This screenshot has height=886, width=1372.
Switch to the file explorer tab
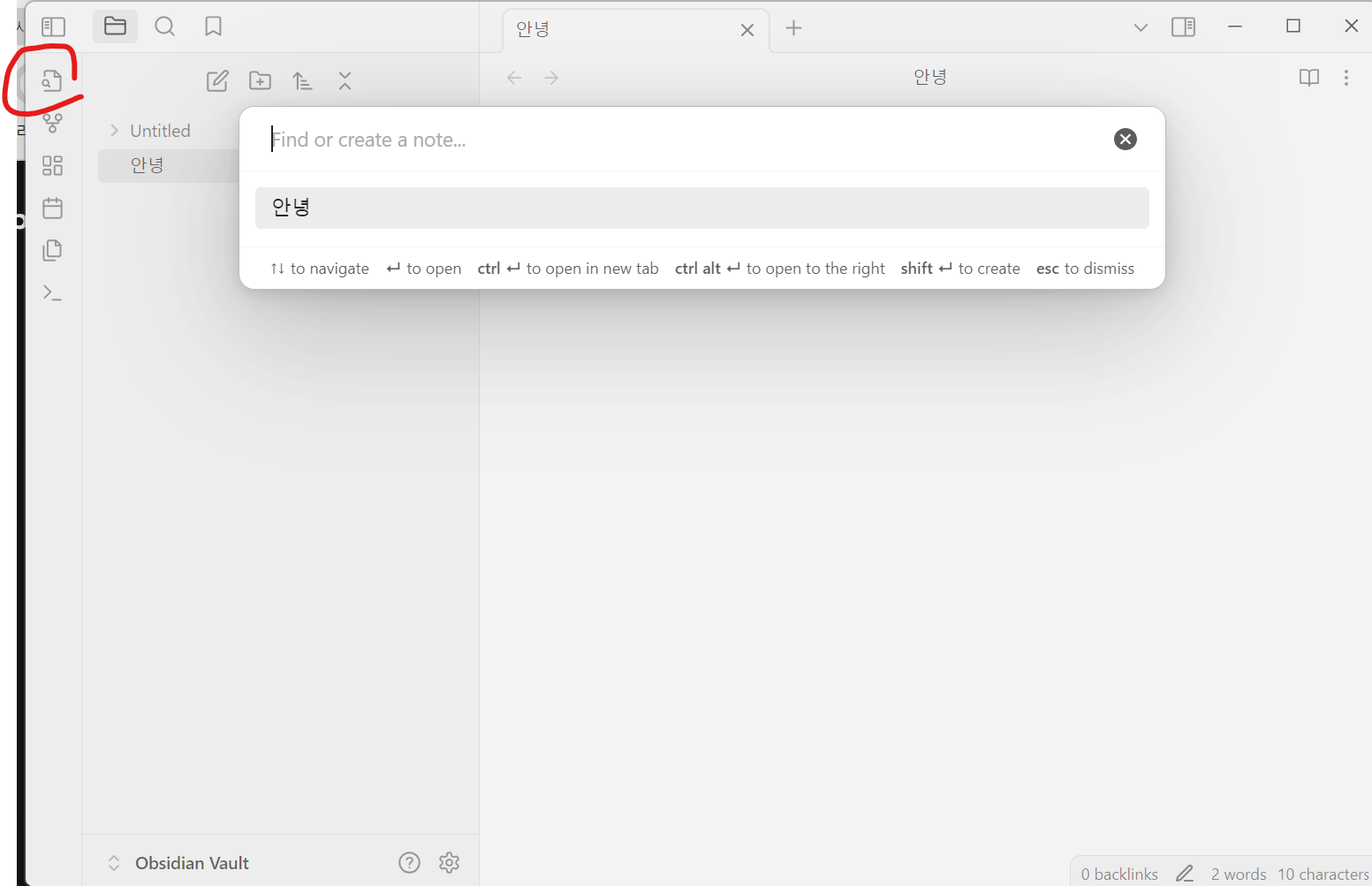116,27
